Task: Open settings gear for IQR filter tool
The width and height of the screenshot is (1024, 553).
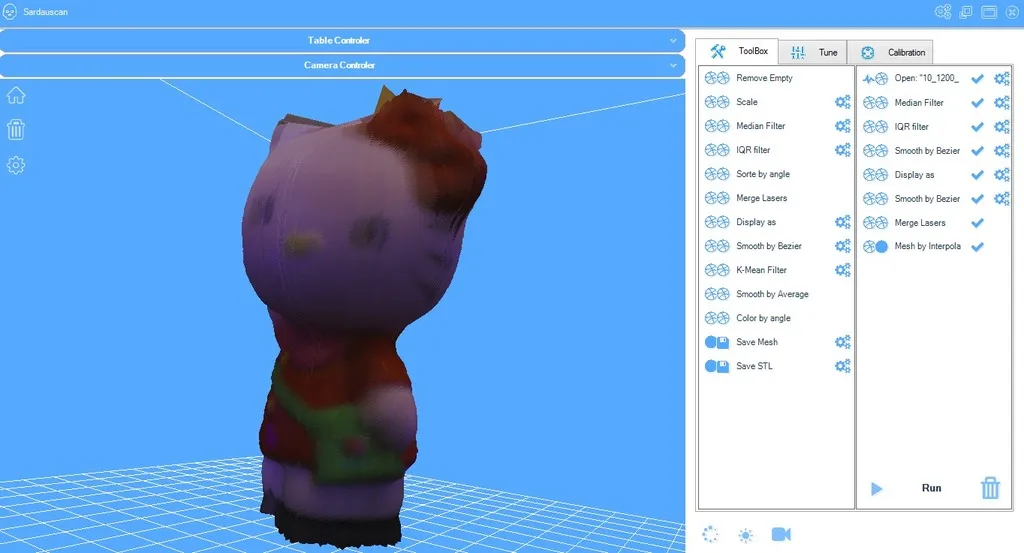Action: [842, 150]
